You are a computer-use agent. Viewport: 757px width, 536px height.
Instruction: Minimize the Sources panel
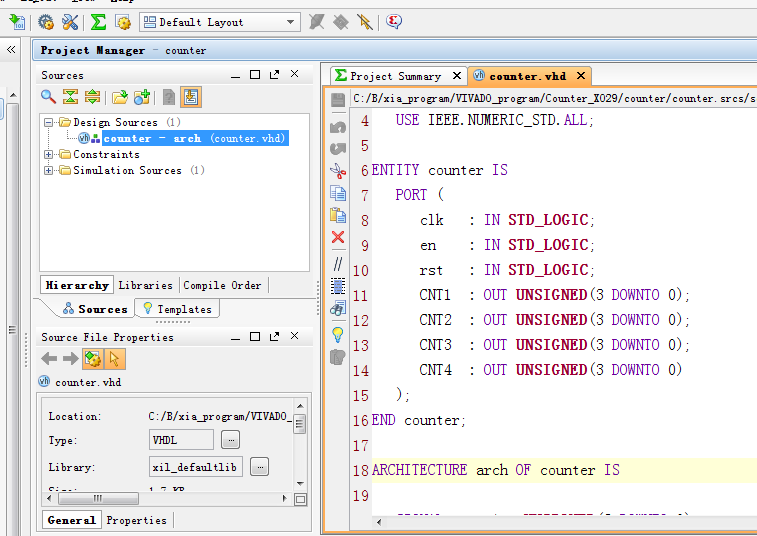pos(236,75)
